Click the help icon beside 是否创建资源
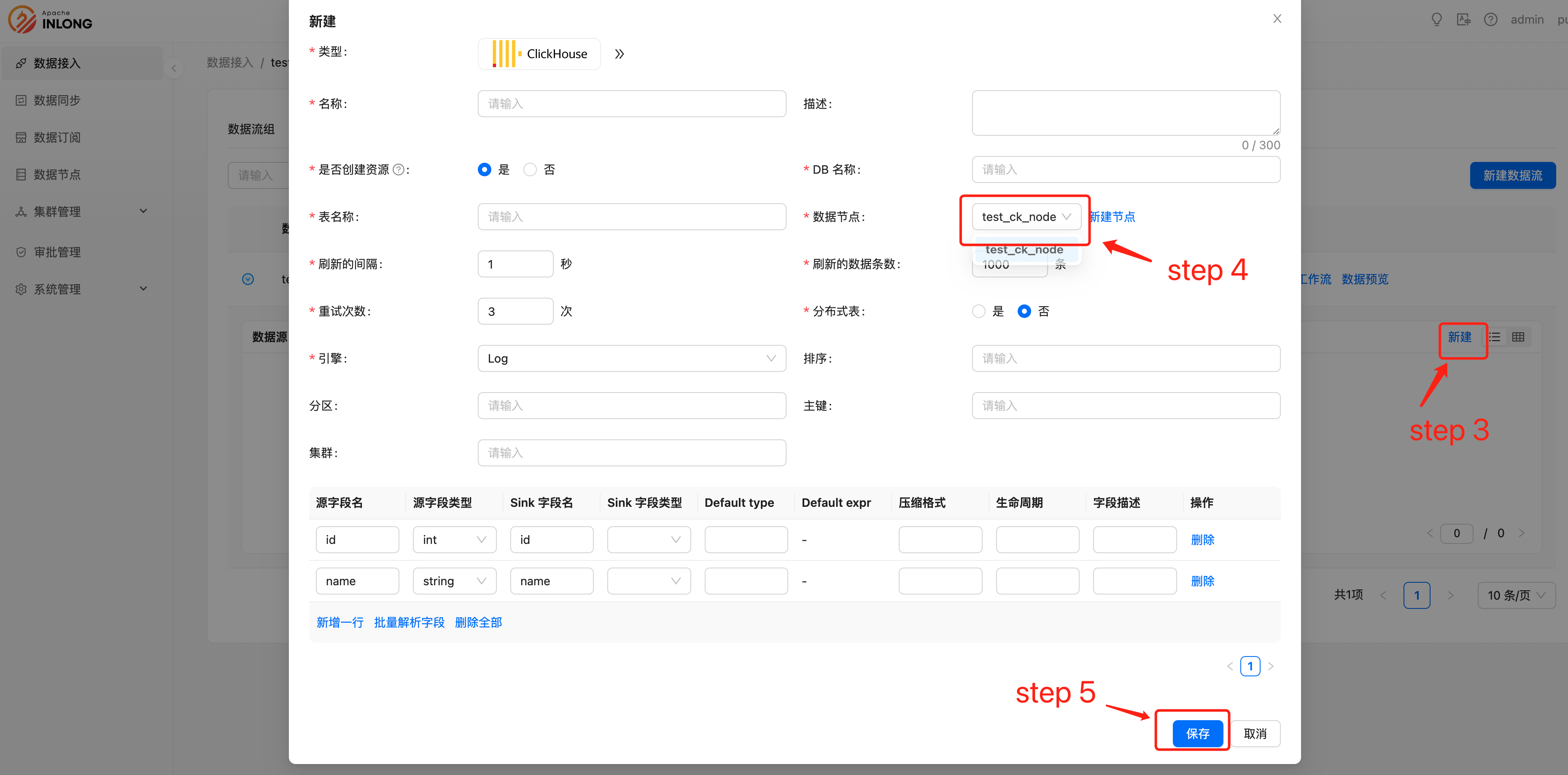The height and width of the screenshot is (775, 1568). pos(398,170)
